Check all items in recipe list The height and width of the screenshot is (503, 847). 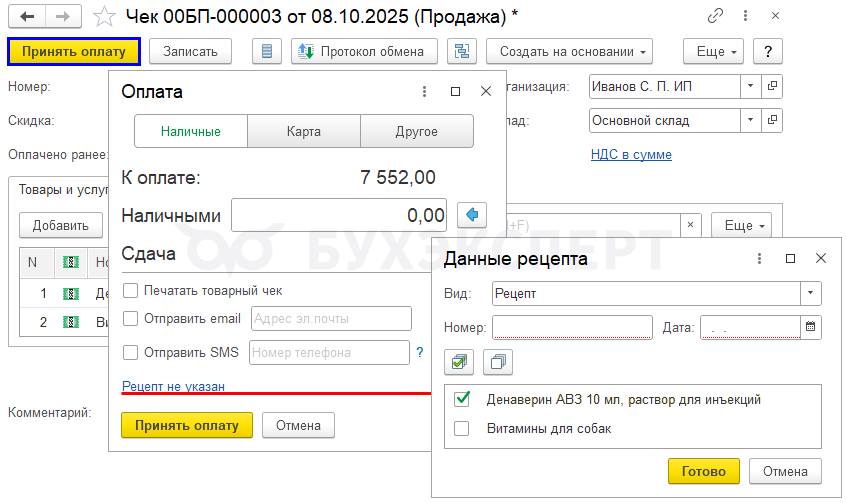(459, 362)
